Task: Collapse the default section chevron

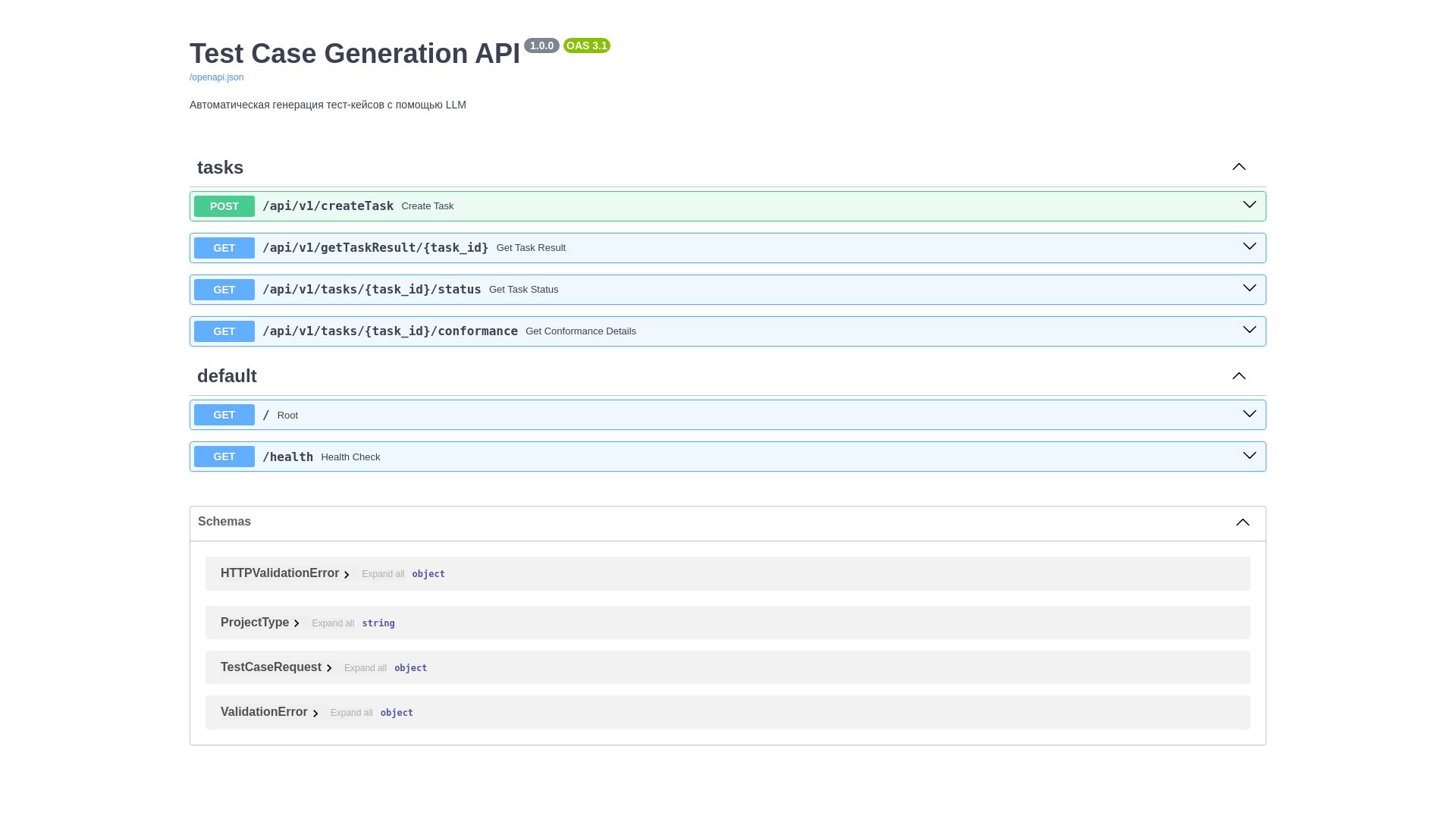Action: (1239, 376)
